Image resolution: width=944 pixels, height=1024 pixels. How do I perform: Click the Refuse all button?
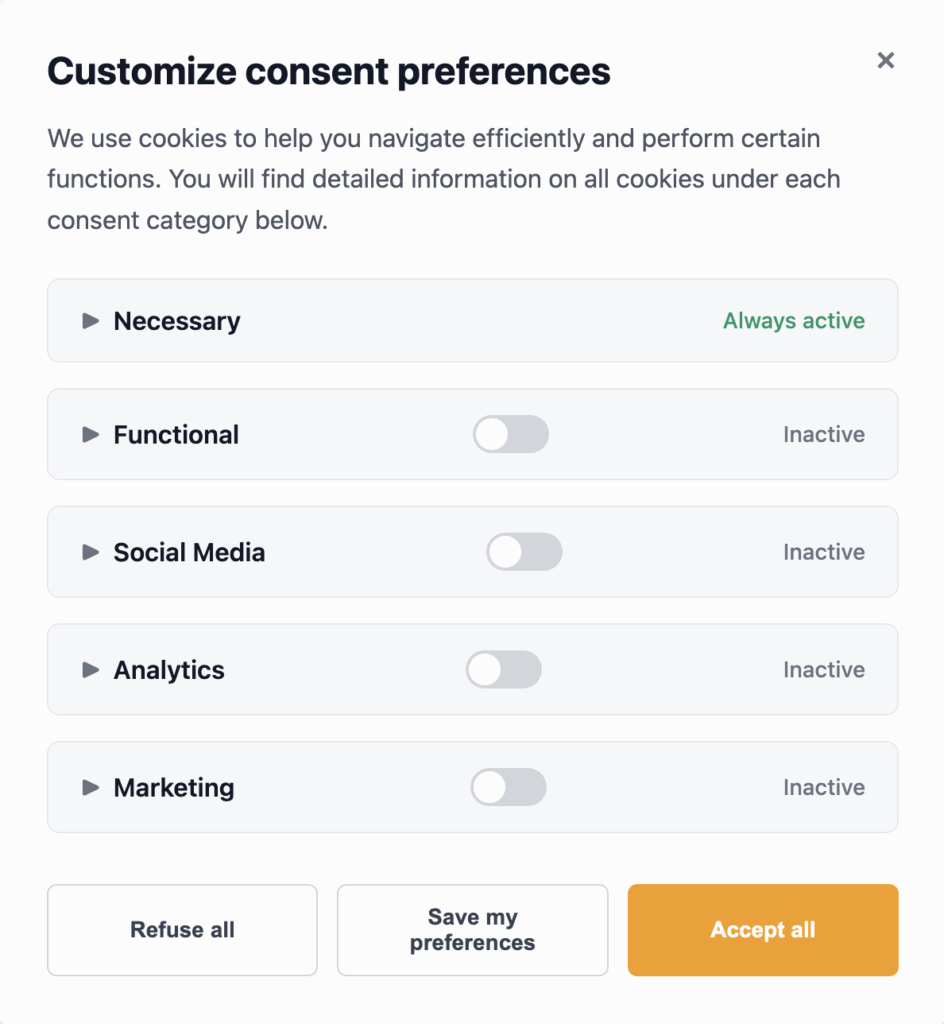[182, 930]
